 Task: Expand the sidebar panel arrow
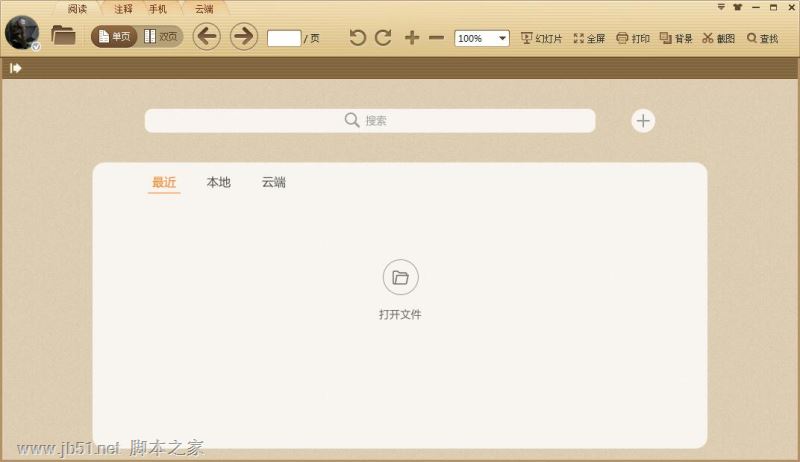tap(15, 68)
